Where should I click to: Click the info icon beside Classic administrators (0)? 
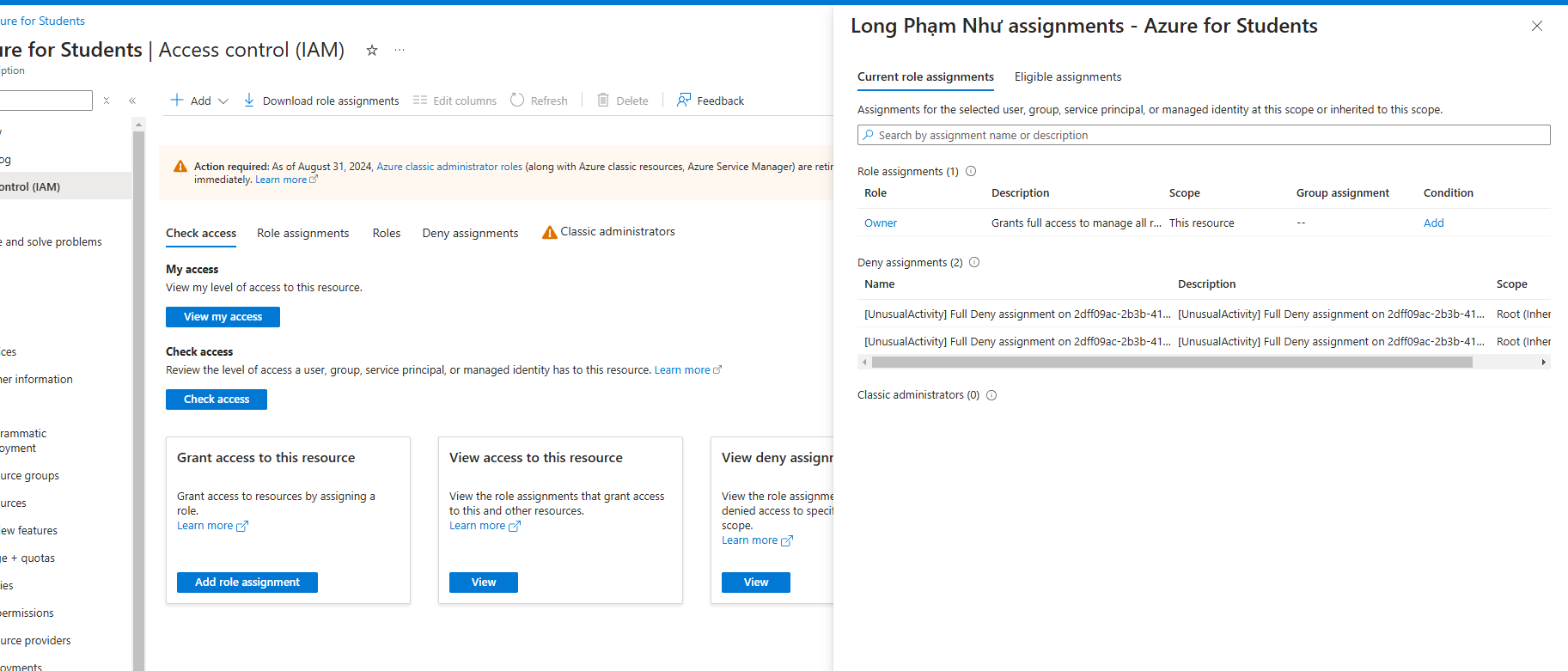click(991, 395)
